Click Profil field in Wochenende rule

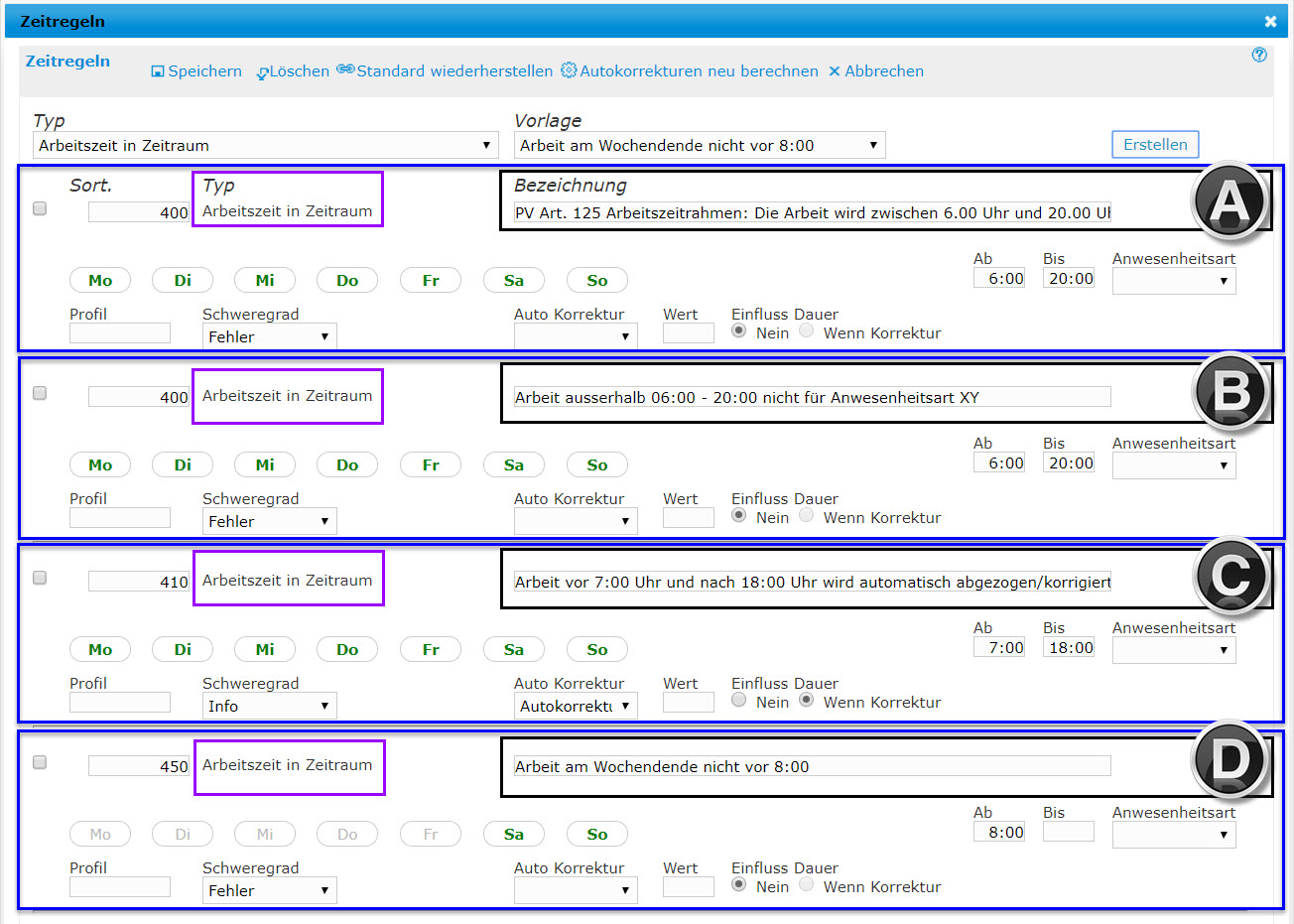click(x=120, y=887)
